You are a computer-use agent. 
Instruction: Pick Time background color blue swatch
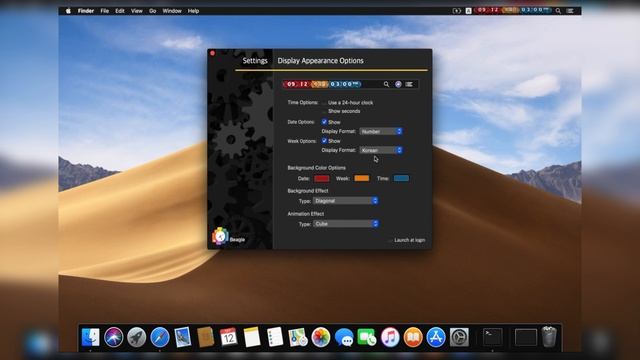click(401, 178)
